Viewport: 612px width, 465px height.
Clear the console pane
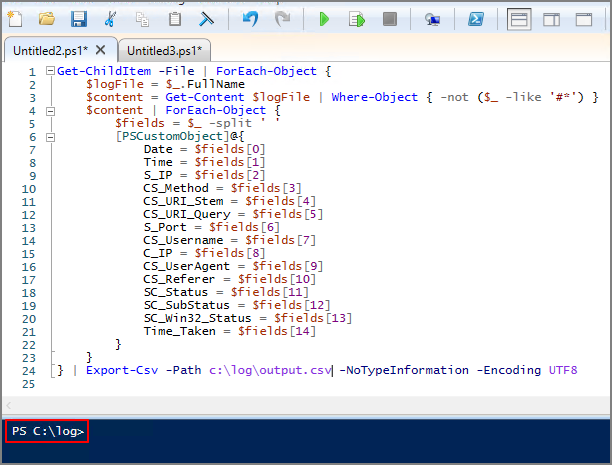click(x=206, y=19)
